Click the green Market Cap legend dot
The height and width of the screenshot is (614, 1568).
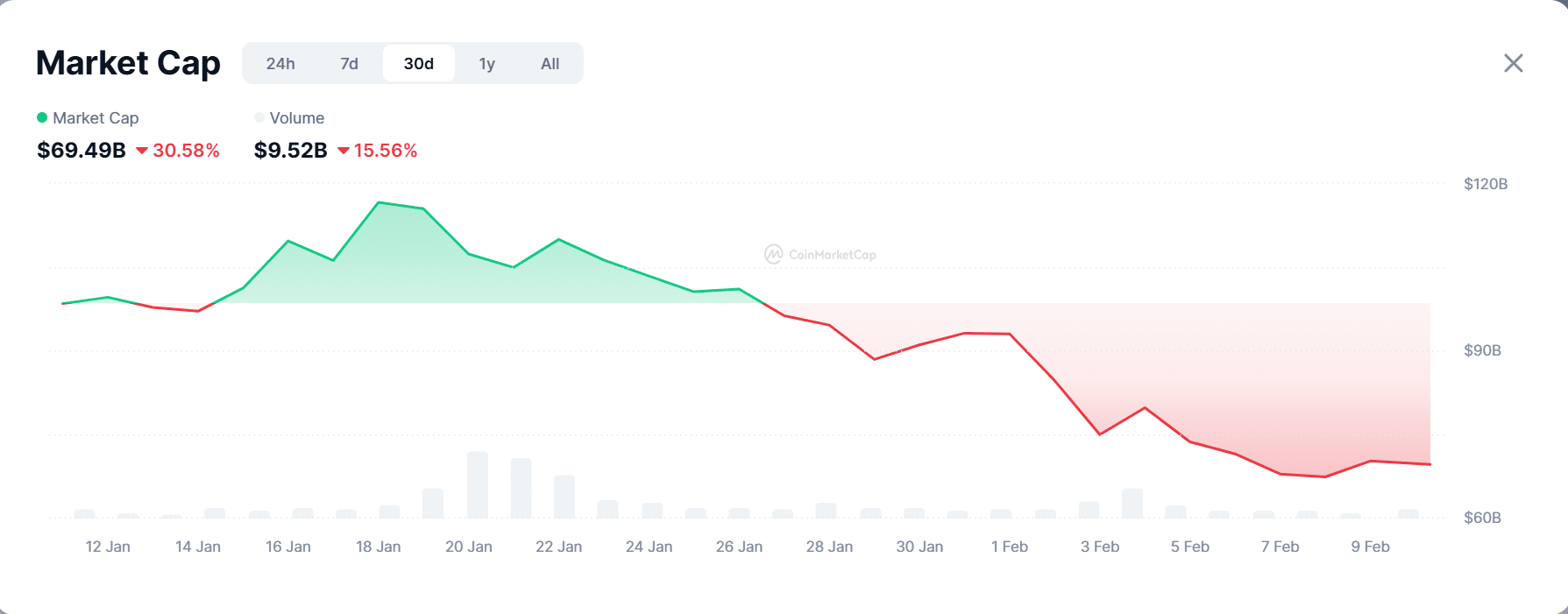pyautogui.click(x=42, y=117)
